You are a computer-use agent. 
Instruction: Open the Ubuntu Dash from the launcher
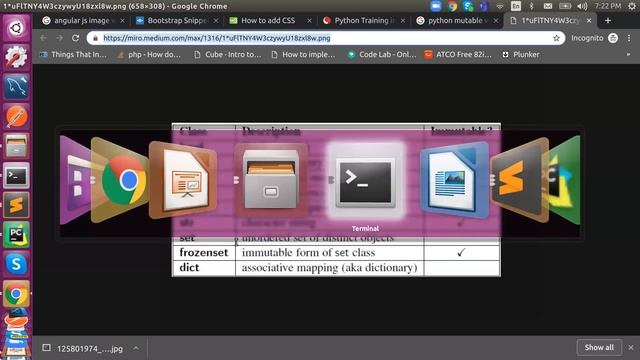pyautogui.click(x=16, y=28)
